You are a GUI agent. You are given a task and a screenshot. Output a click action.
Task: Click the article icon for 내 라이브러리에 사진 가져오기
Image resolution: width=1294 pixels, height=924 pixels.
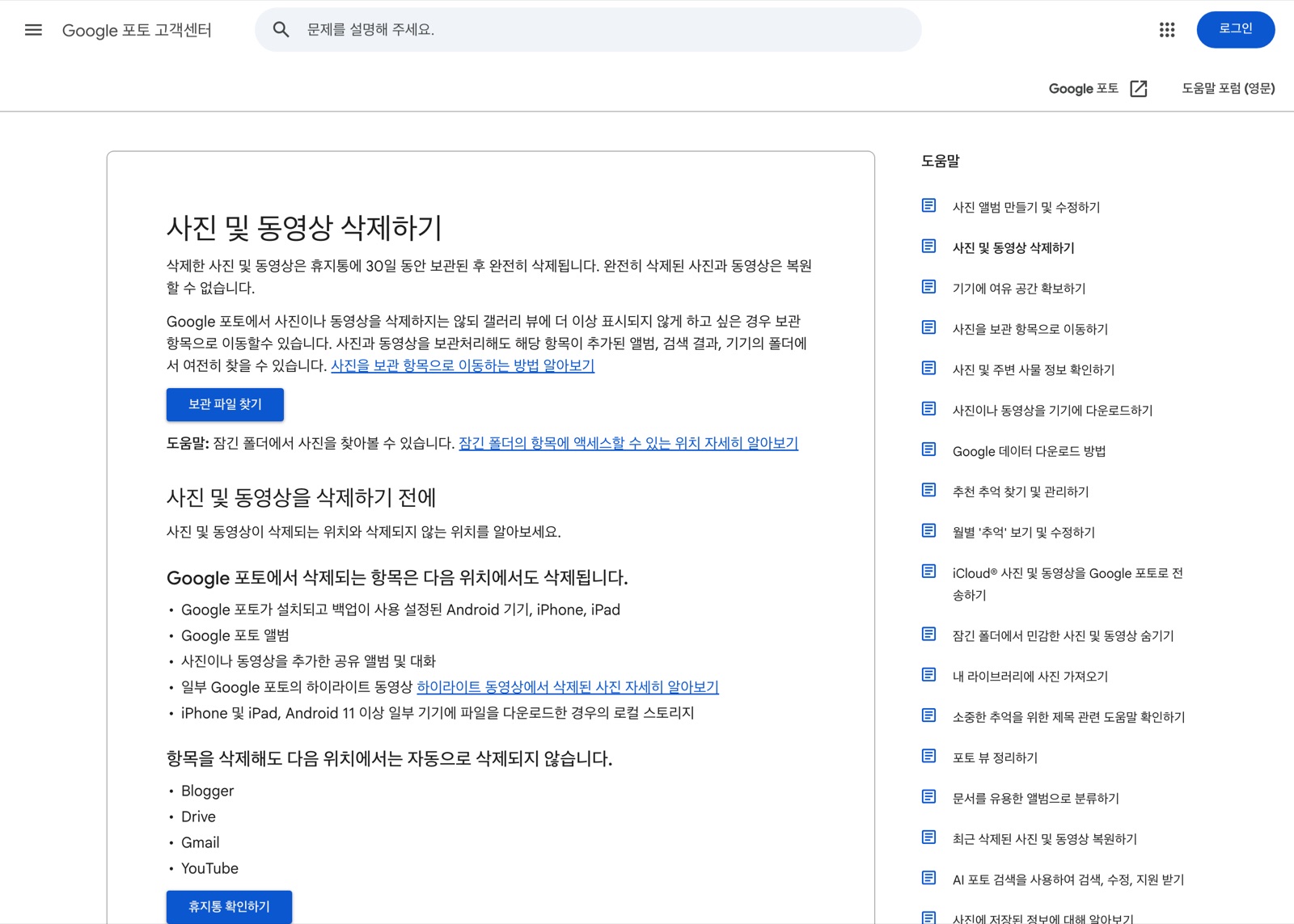[929, 675]
